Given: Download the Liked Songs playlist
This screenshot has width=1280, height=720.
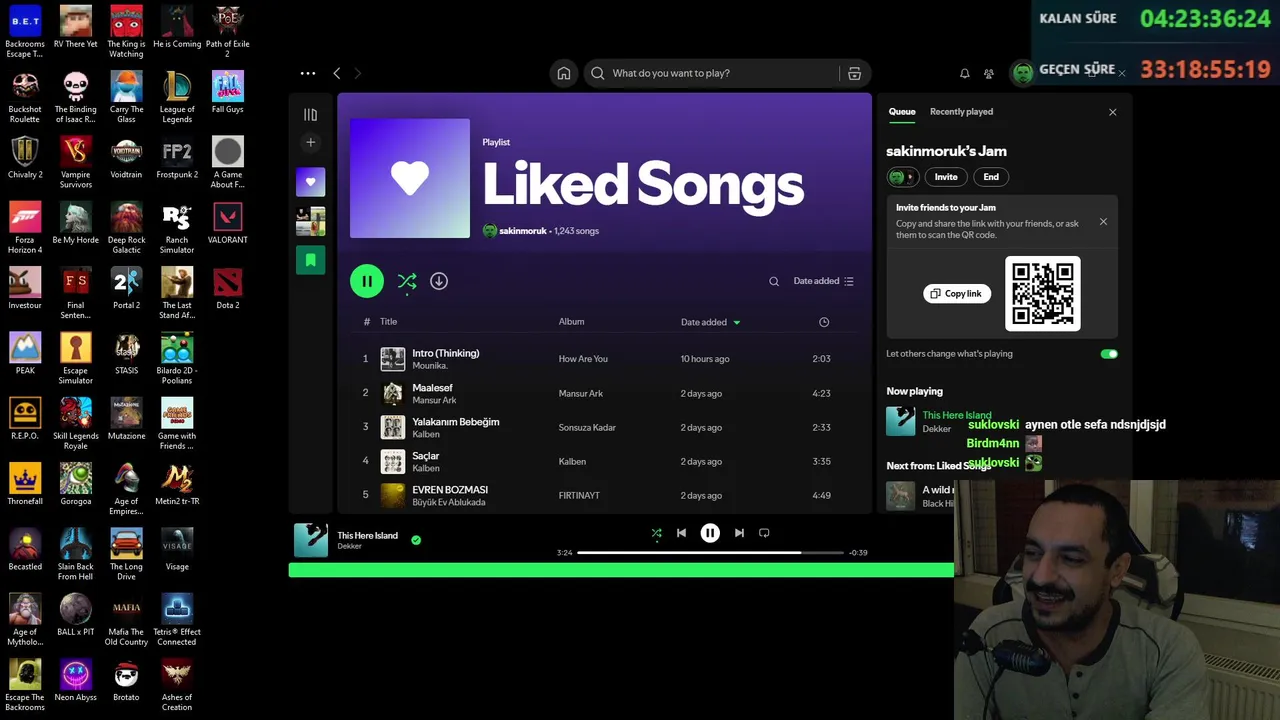Looking at the screenshot, I should (x=439, y=281).
